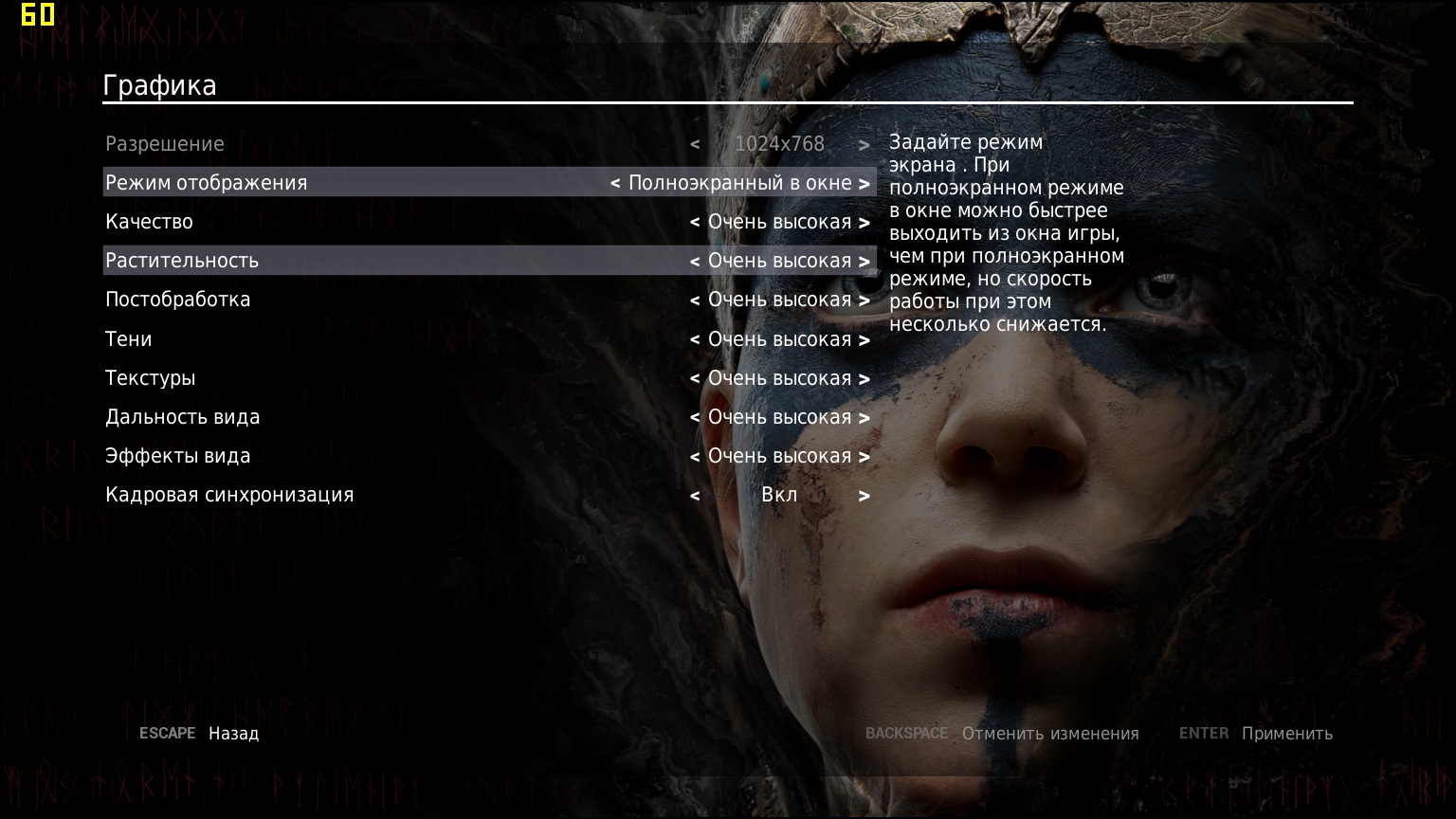Click the Очень высокая value for Постобработка
Viewport: 1456px width, 819px height.
pos(780,300)
